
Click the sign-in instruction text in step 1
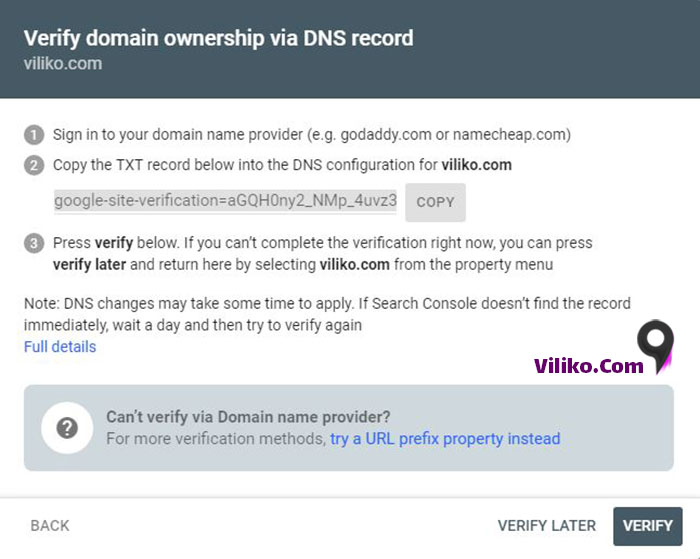[x=312, y=135]
